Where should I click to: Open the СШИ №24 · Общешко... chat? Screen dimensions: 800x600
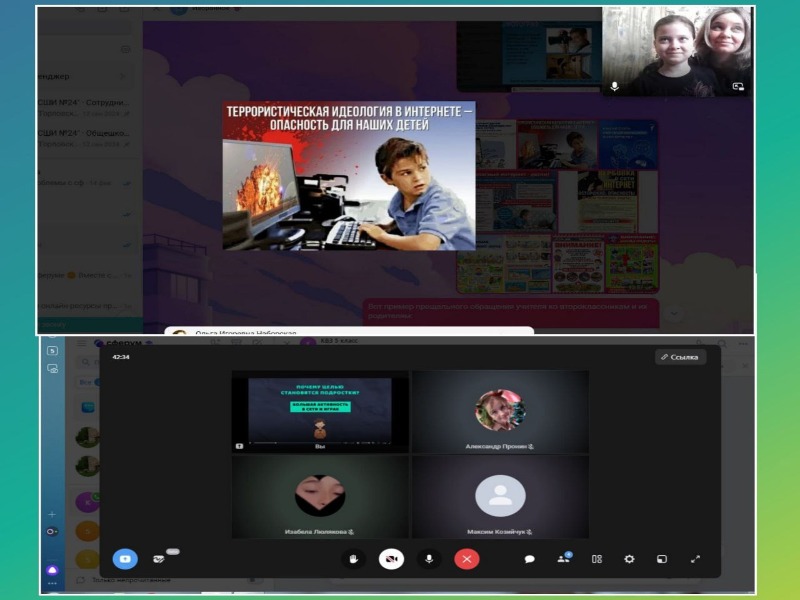tap(85, 138)
